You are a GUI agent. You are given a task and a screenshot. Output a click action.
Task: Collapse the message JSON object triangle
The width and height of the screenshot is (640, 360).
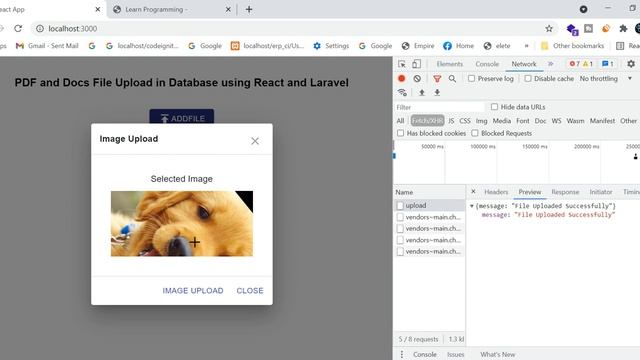[x=472, y=206]
